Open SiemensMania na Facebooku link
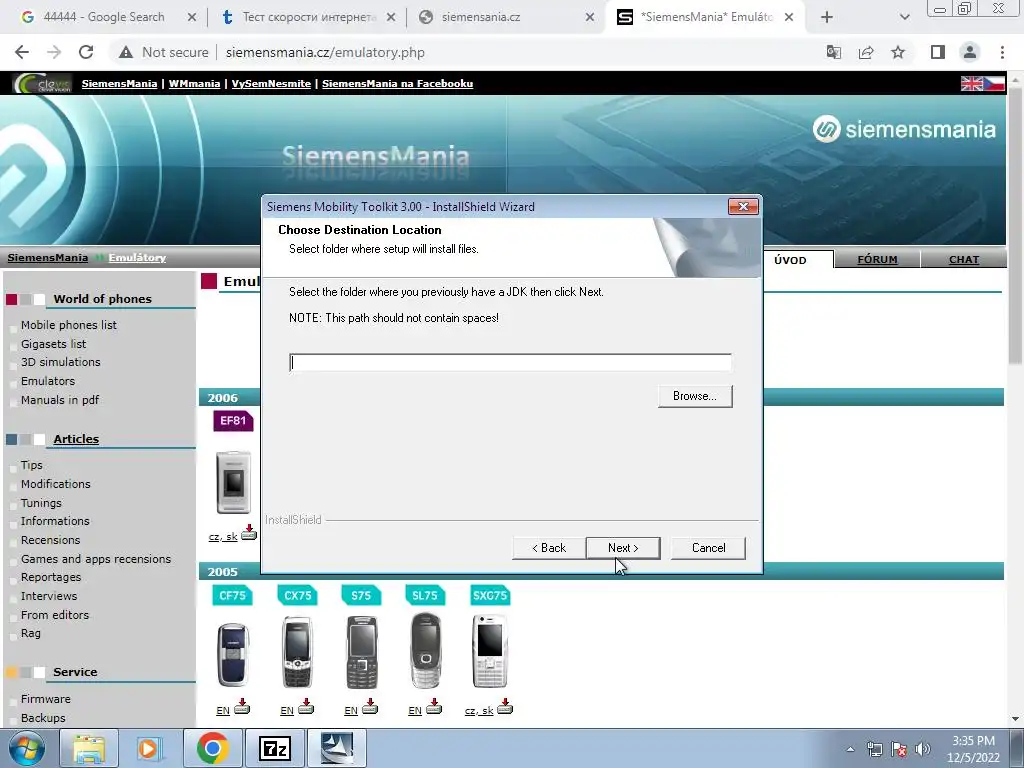Image resolution: width=1024 pixels, height=768 pixels. coord(397,84)
